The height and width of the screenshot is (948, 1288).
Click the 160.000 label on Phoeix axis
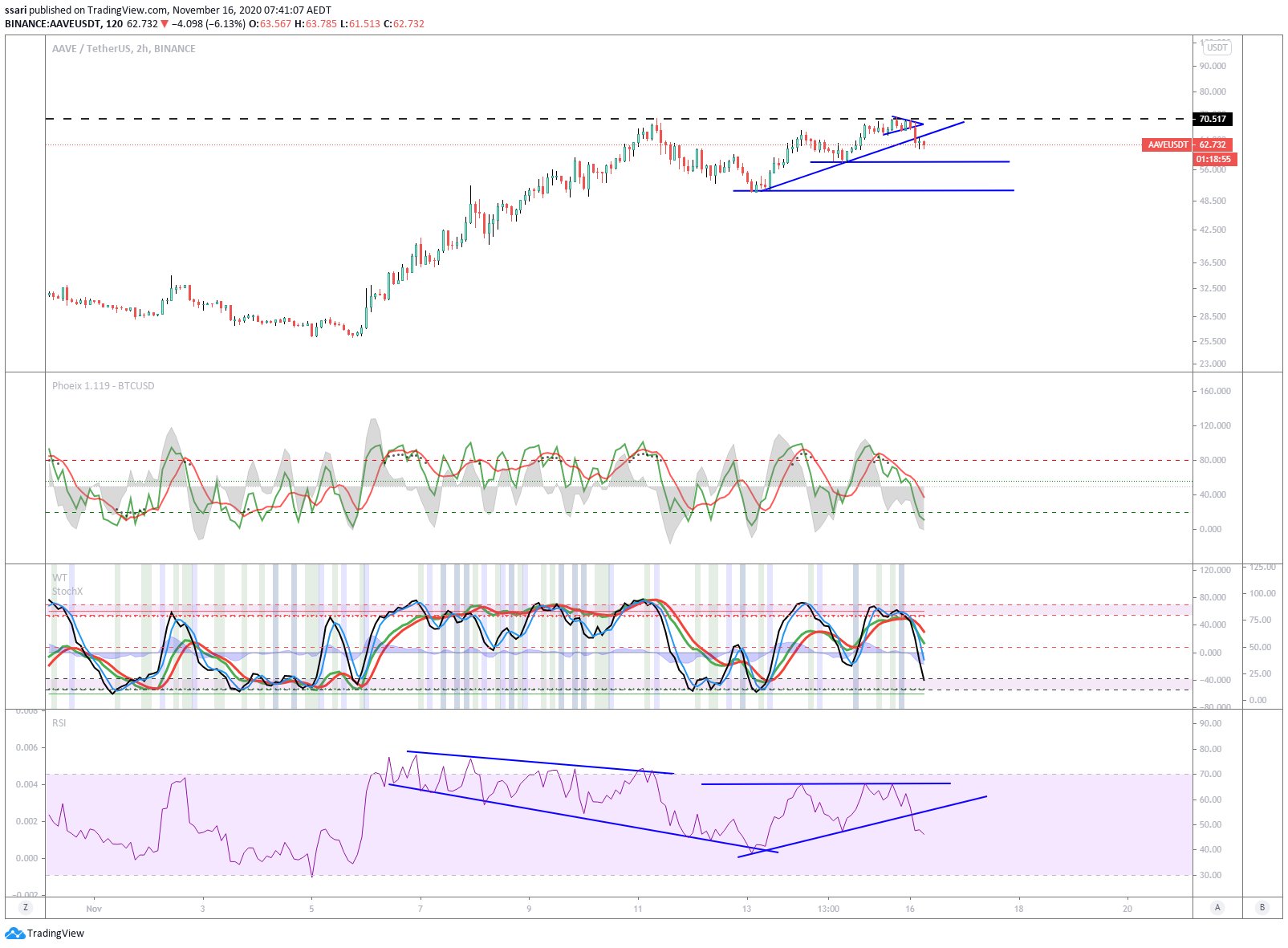pos(1215,391)
